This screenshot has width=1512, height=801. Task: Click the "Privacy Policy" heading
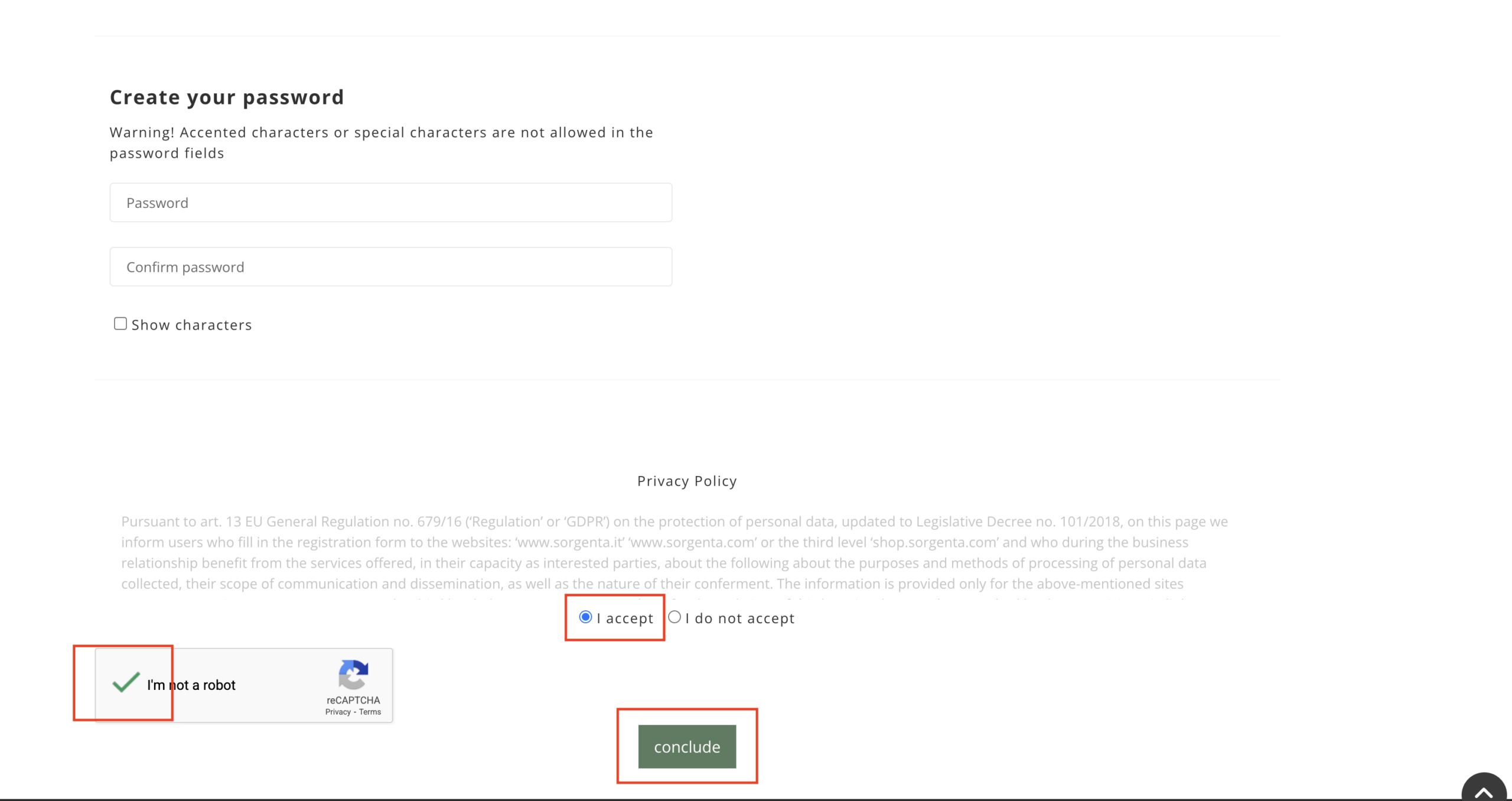(x=687, y=481)
